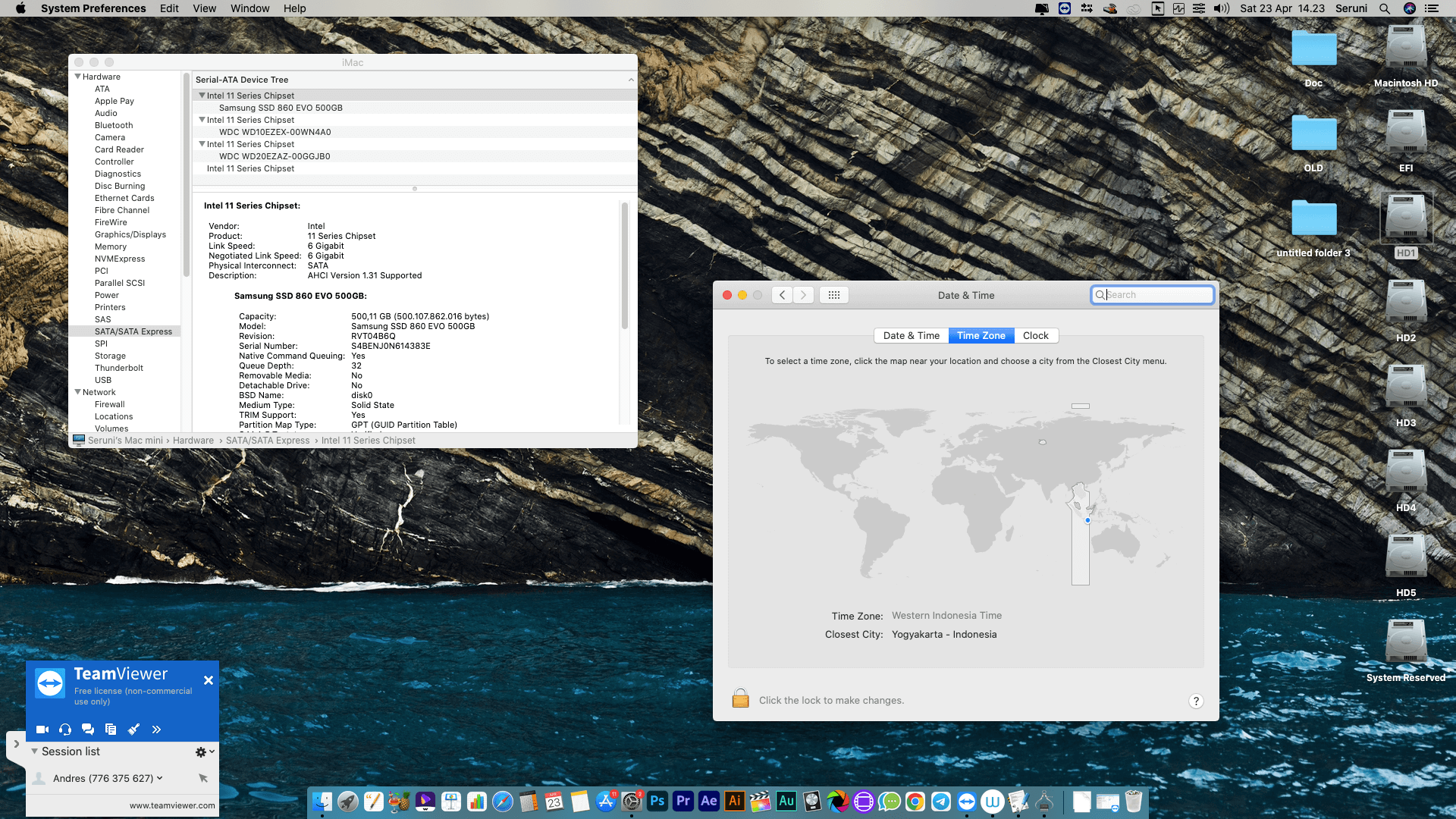This screenshot has height=819, width=1456.
Task: Open the View menu
Action: pos(204,8)
